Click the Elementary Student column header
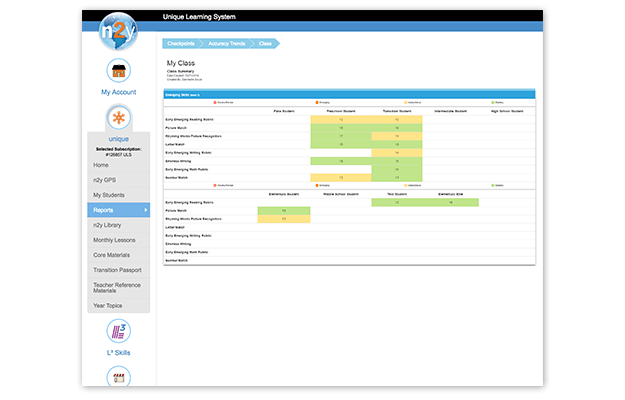The height and width of the screenshot is (400, 625). coord(284,194)
